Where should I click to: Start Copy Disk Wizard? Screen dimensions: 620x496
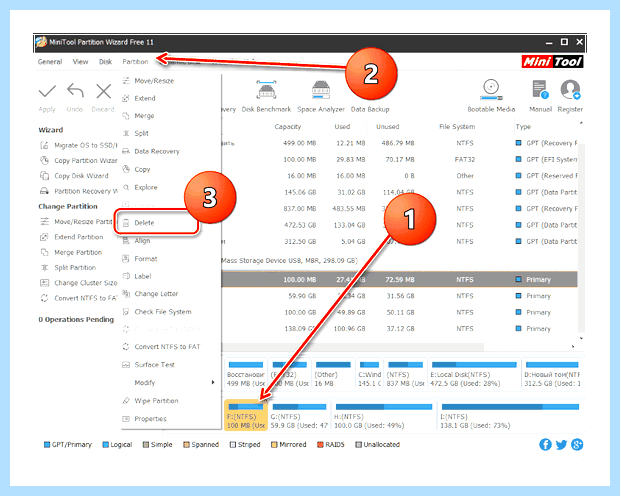(74, 176)
